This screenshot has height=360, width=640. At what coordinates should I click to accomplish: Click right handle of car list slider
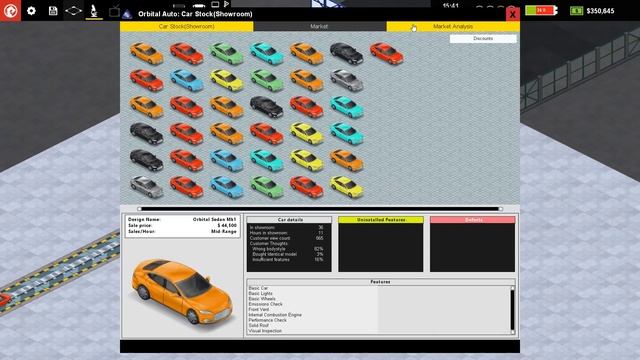pyautogui.click(x=501, y=209)
